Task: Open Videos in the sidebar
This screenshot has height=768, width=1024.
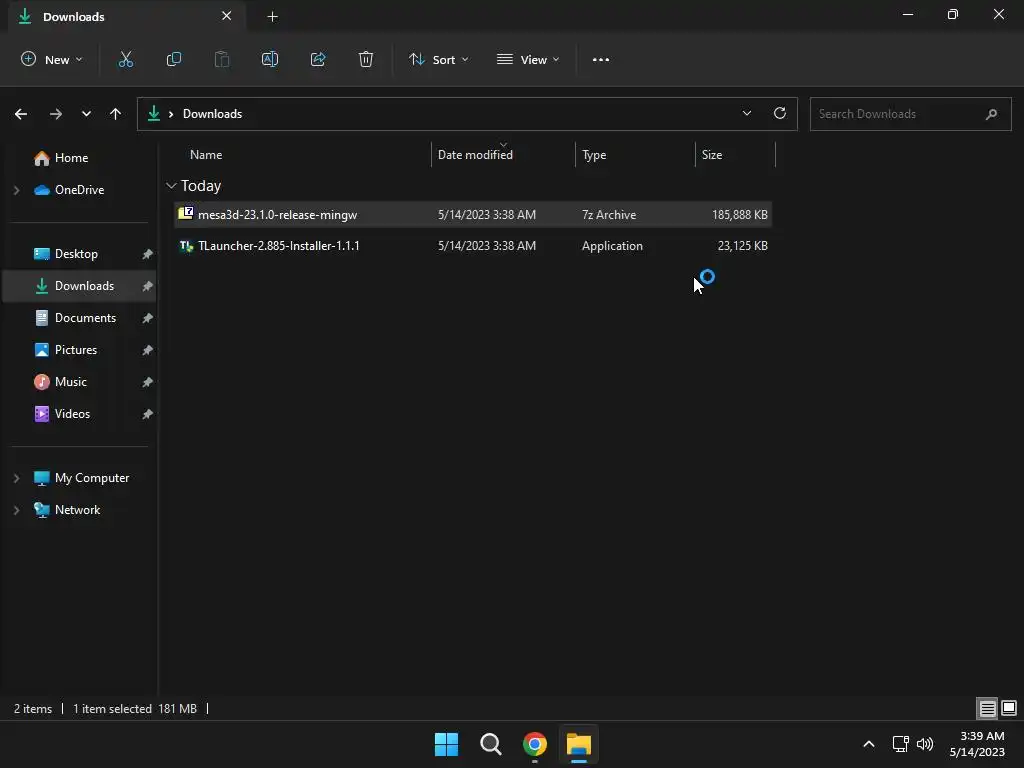Action: click(72, 414)
